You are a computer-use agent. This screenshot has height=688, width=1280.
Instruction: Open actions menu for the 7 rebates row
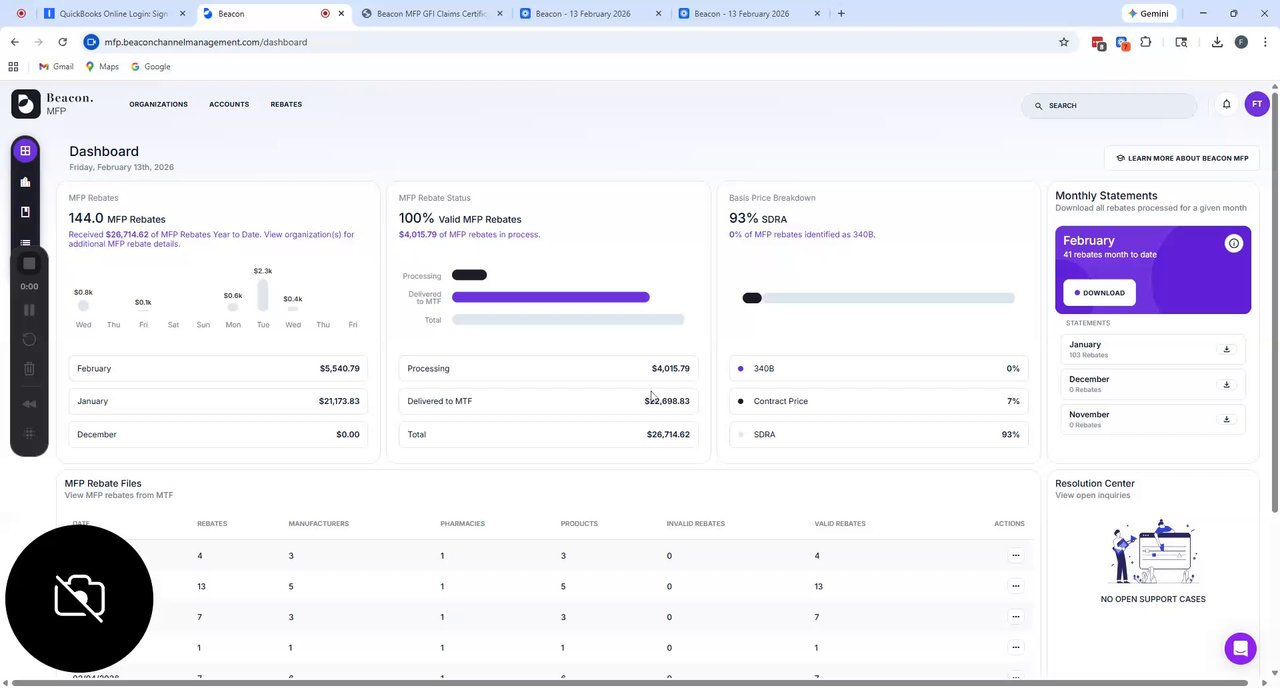(x=1015, y=617)
